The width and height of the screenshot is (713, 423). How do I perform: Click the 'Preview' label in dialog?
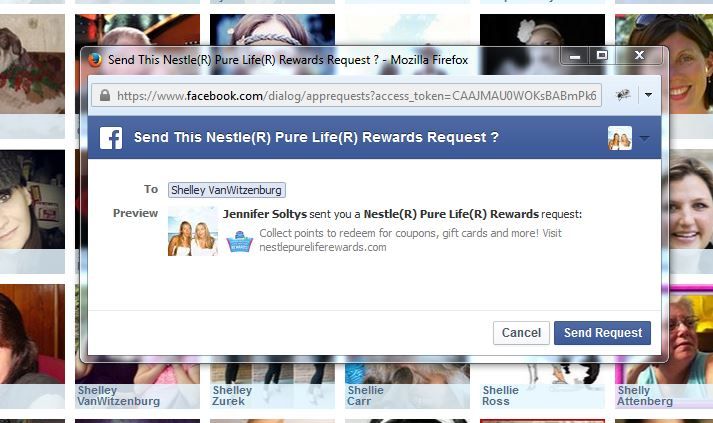tap(135, 213)
